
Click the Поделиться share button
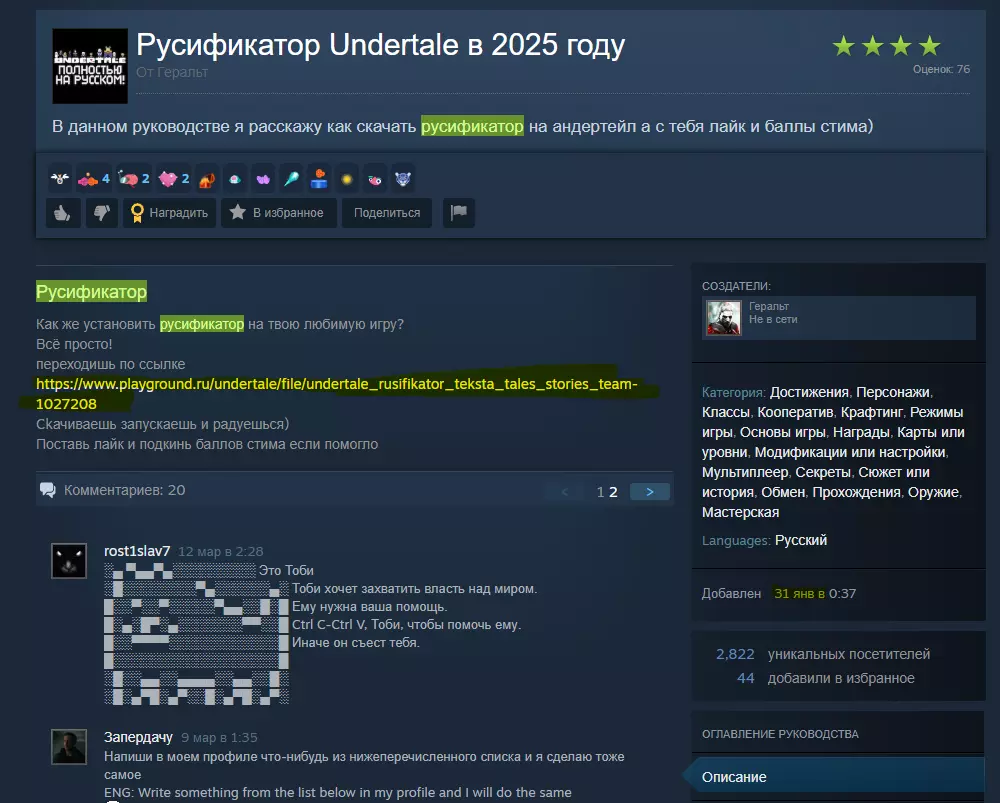click(x=386, y=212)
